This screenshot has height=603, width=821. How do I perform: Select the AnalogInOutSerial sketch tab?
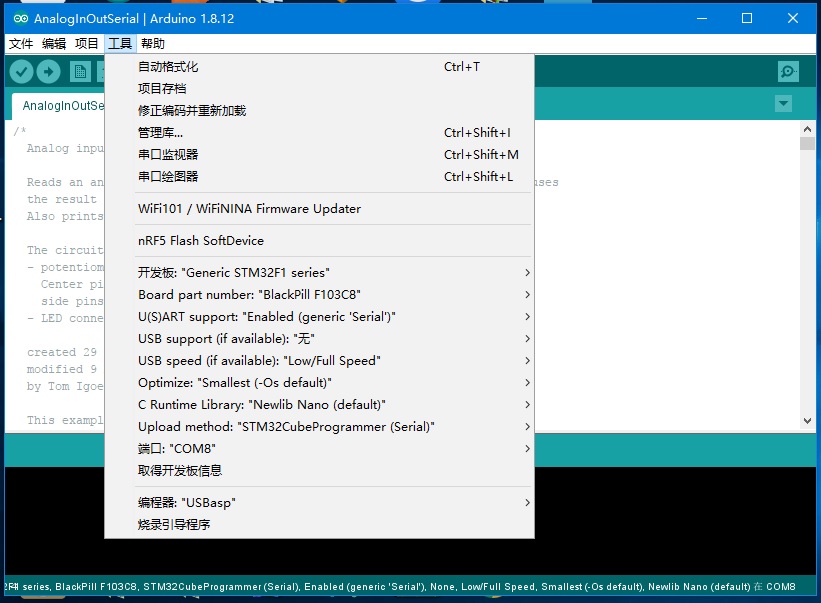(58, 106)
